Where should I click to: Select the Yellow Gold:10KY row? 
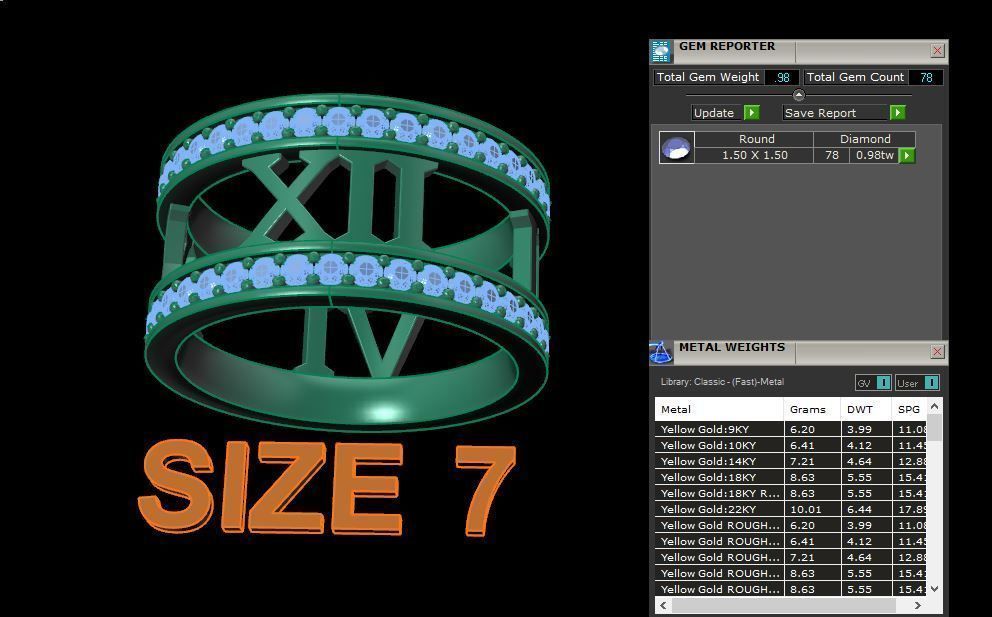791,445
